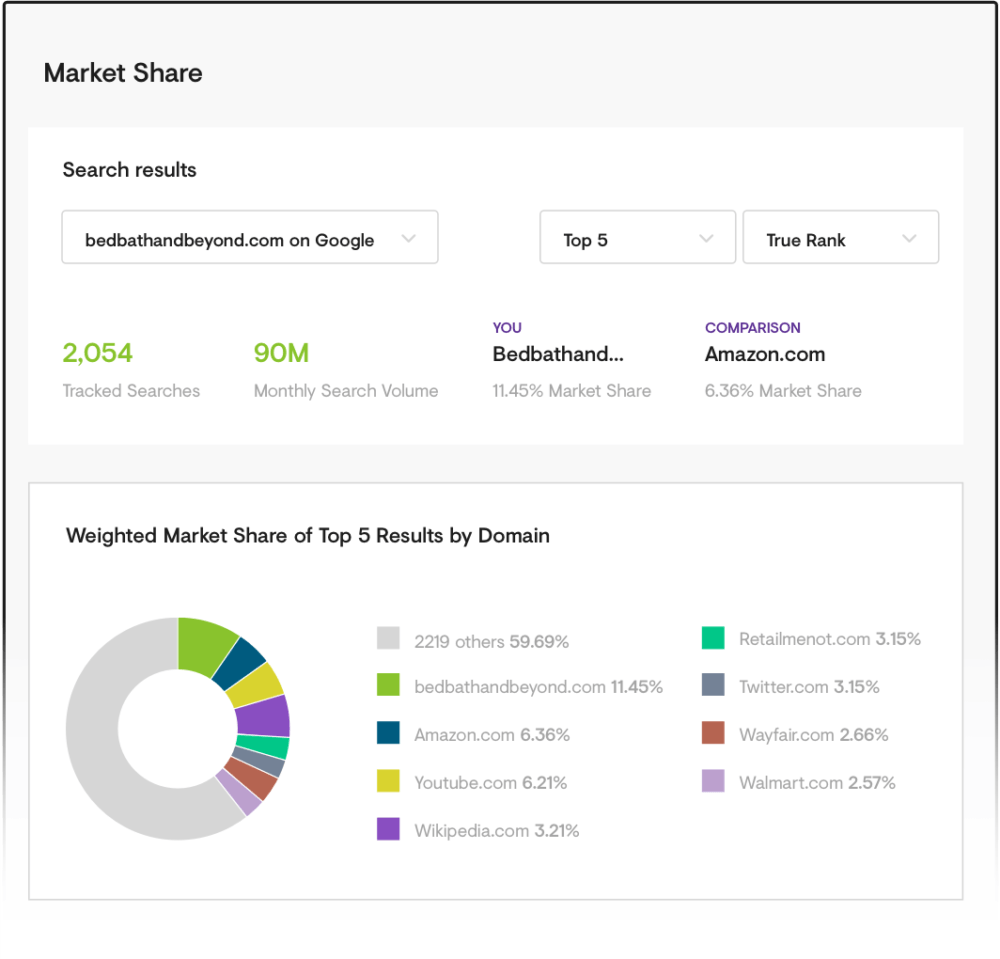Click the yellow Youtube.com legend swatch

coord(388,781)
